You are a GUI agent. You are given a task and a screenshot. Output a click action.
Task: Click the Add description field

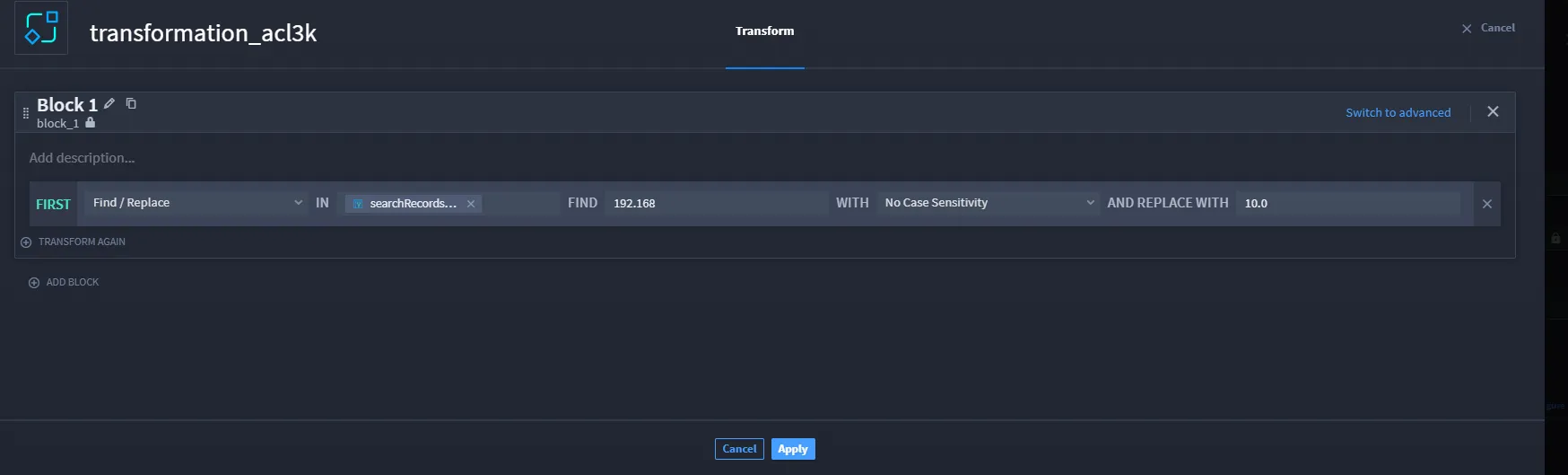tap(82, 158)
